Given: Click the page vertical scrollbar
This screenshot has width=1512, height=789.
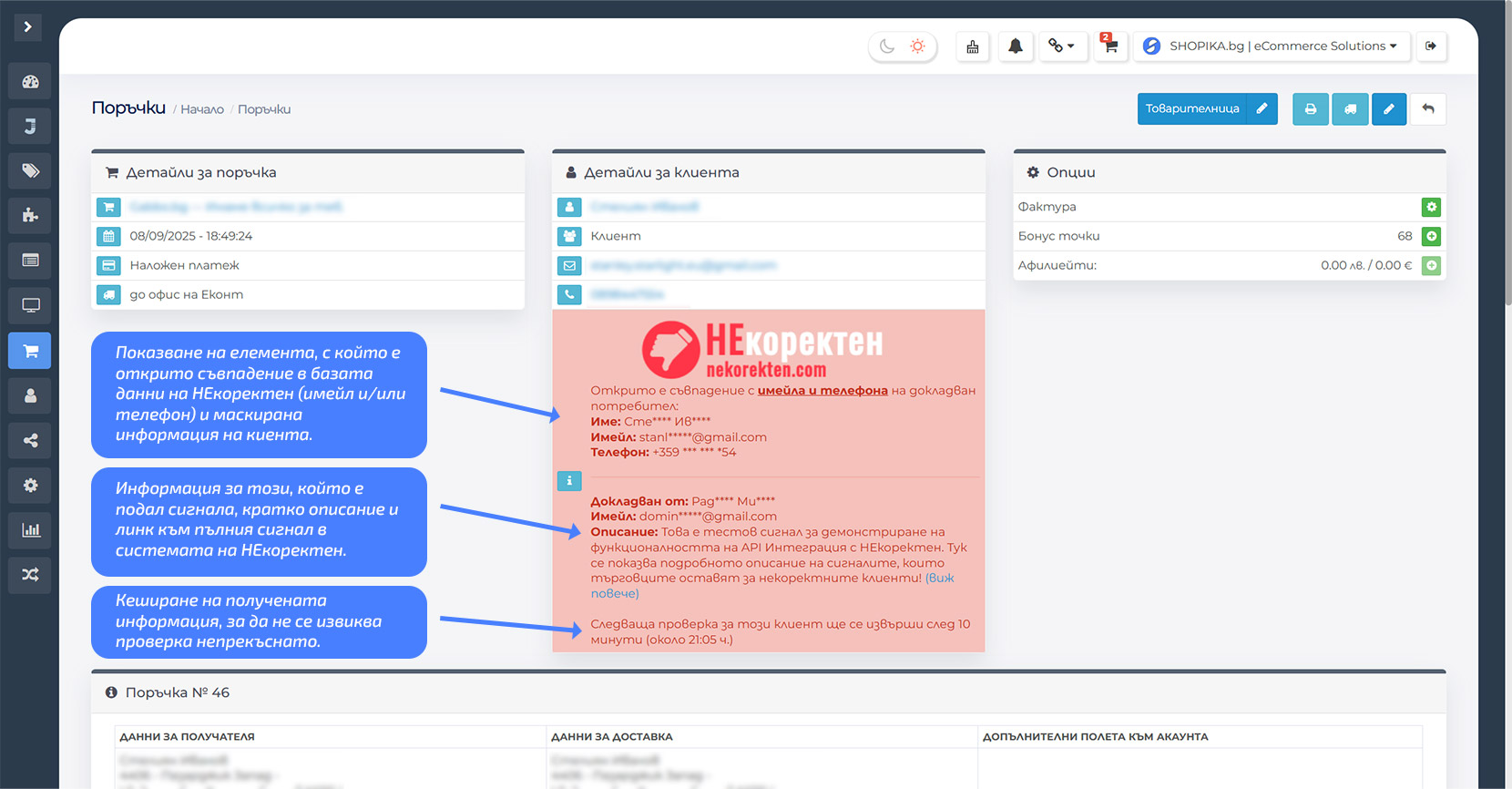Looking at the screenshot, I should 1507,182.
